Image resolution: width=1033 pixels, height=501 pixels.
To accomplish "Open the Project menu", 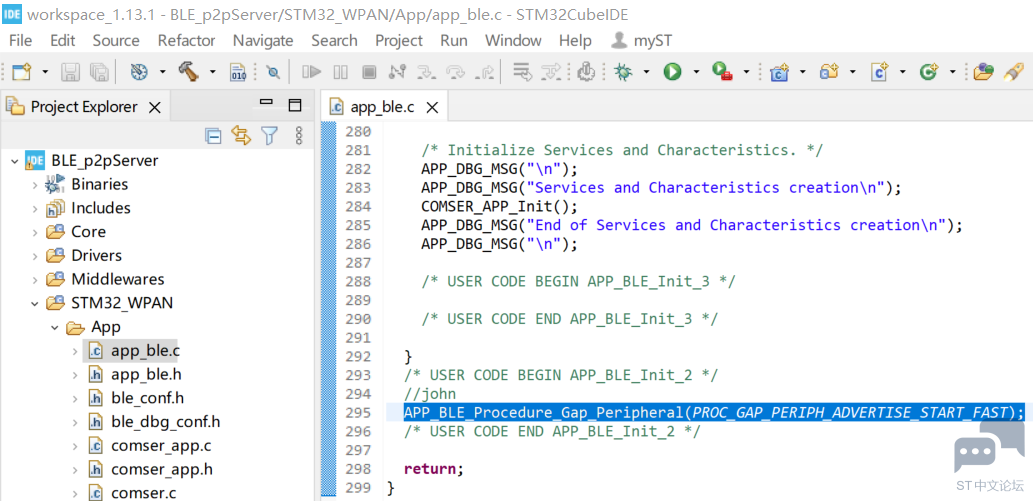I will click(399, 40).
